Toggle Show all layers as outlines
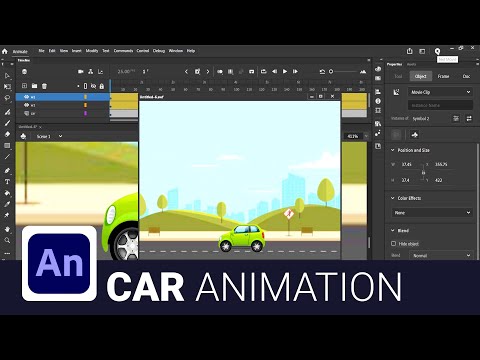480x360 pixels. [85, 86]
